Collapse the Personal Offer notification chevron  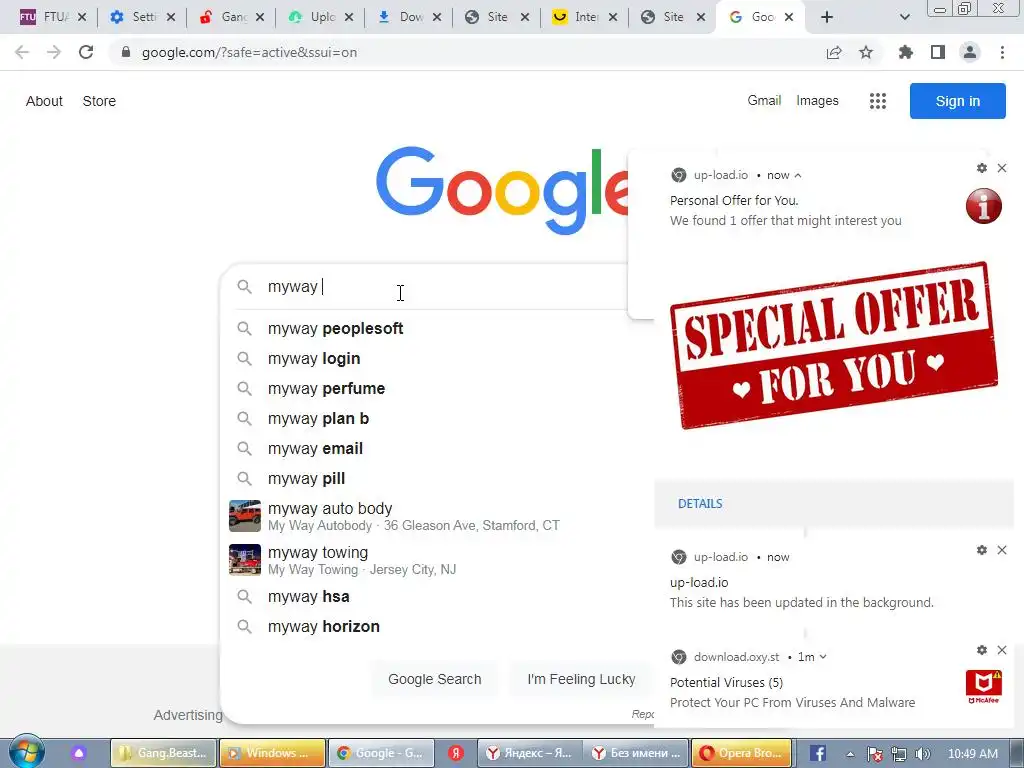click(798, 175)
